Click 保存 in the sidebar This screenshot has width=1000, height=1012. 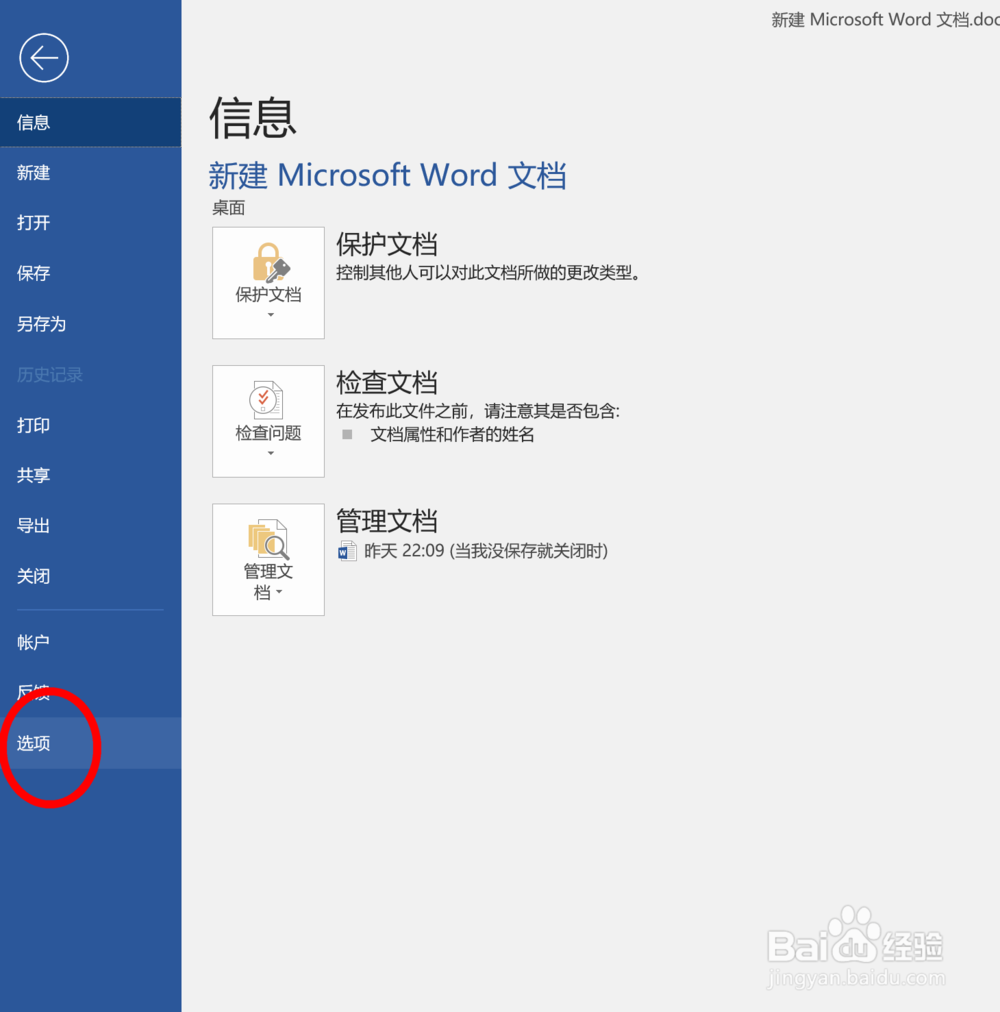tap(90, 273)
